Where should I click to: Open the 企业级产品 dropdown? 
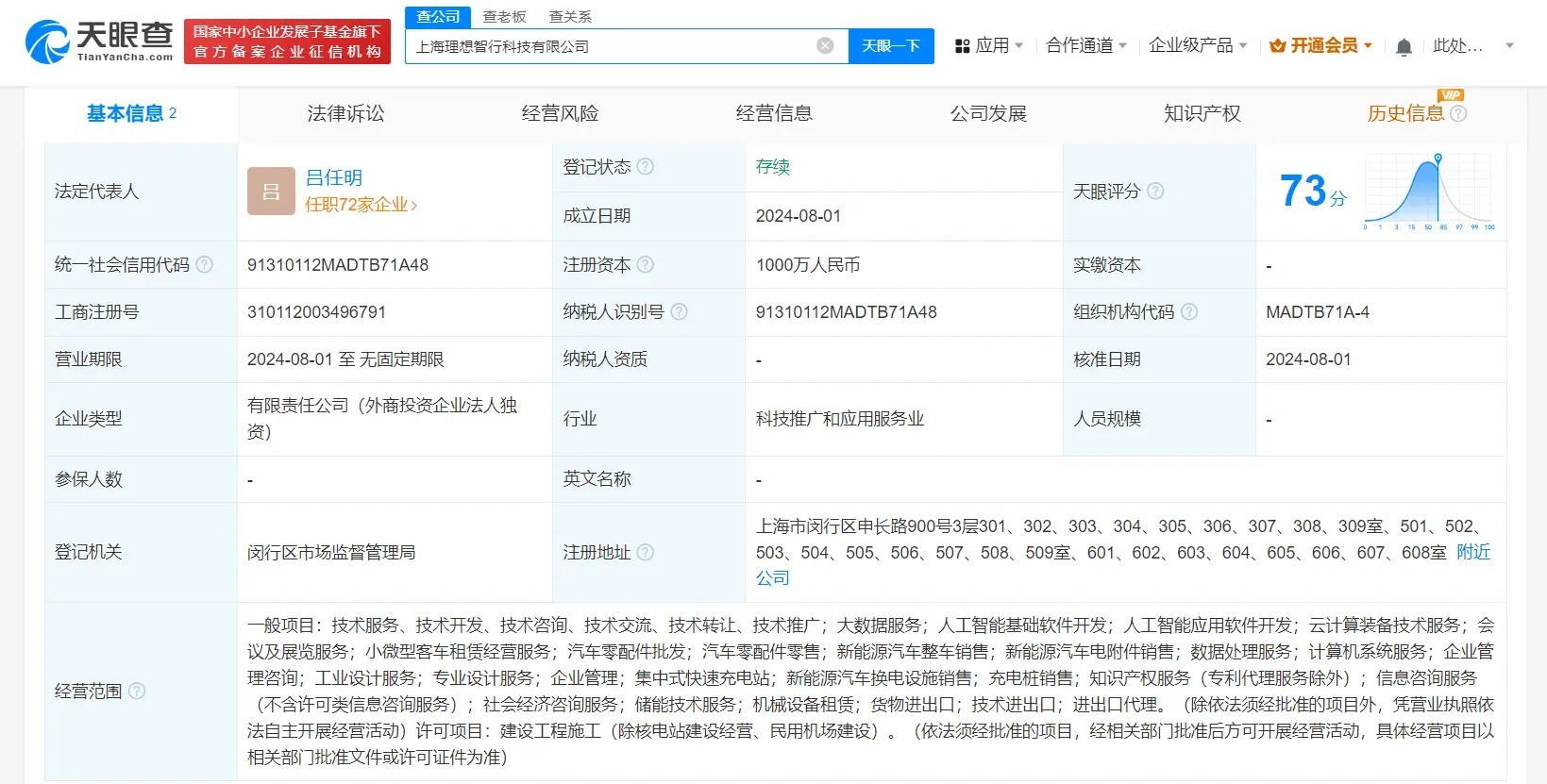pos(1197,45)
